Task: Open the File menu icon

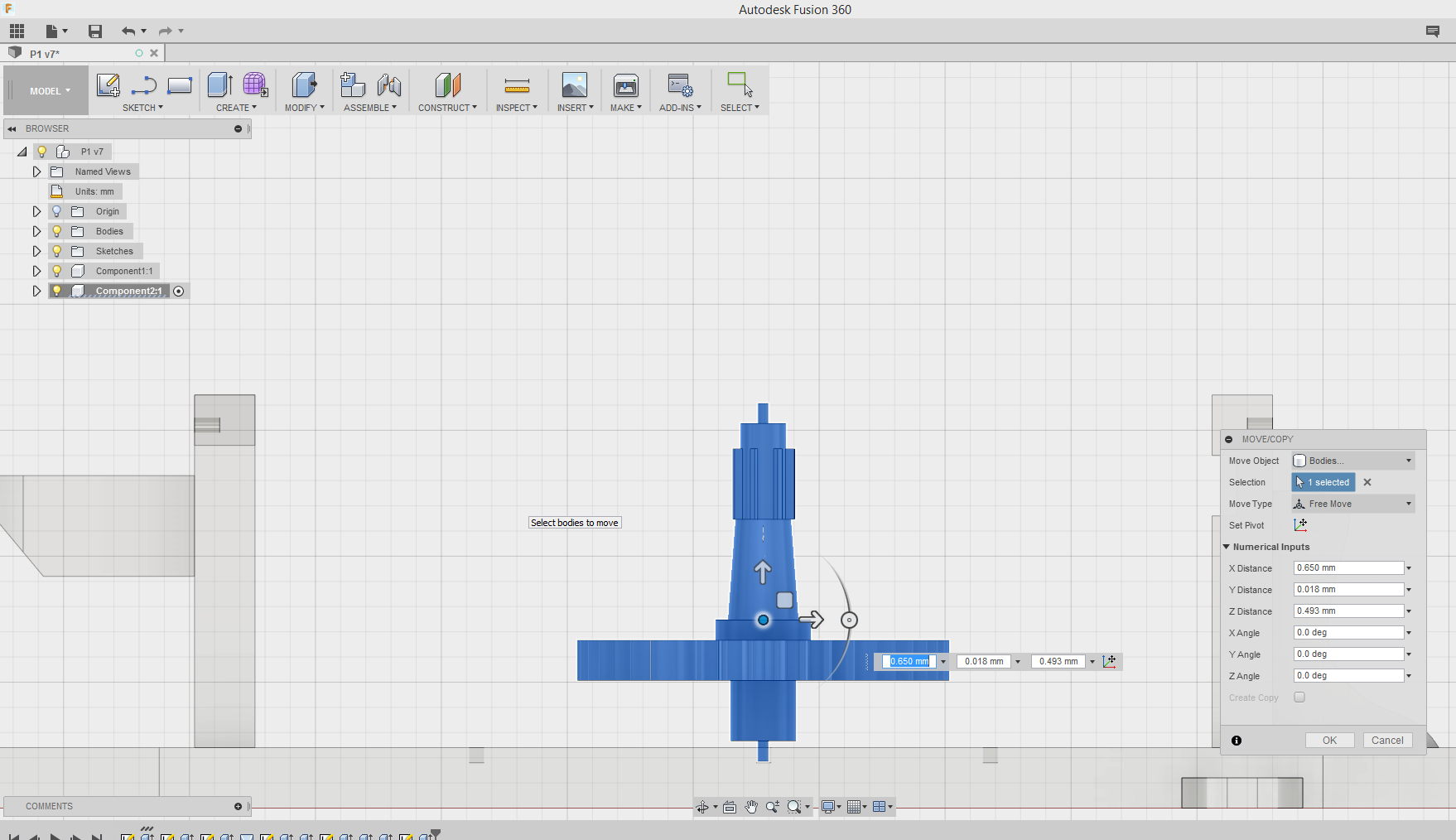Action: [52, 31]
